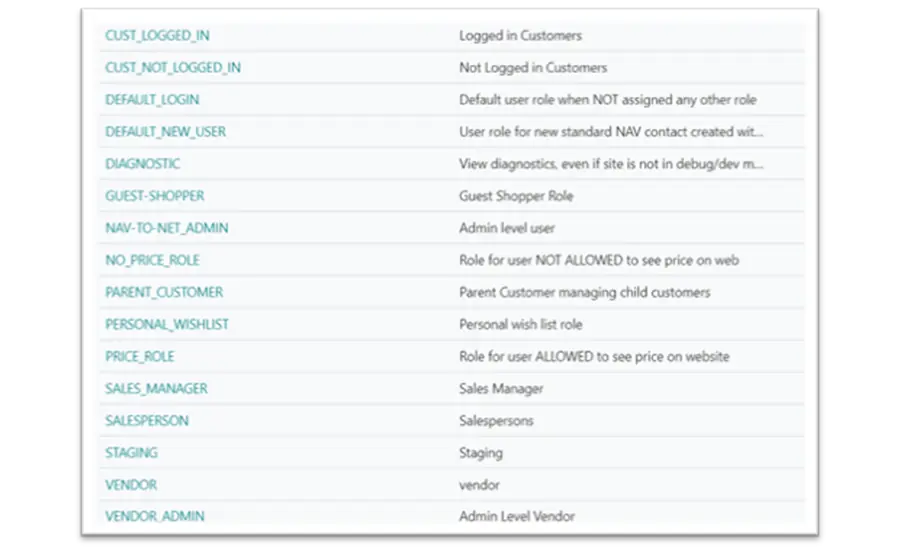The height and width of the screenshot is (550, 900).
Task: Open the CUST_LOGGED_IN role link
Action: click(x=157, y=36)
